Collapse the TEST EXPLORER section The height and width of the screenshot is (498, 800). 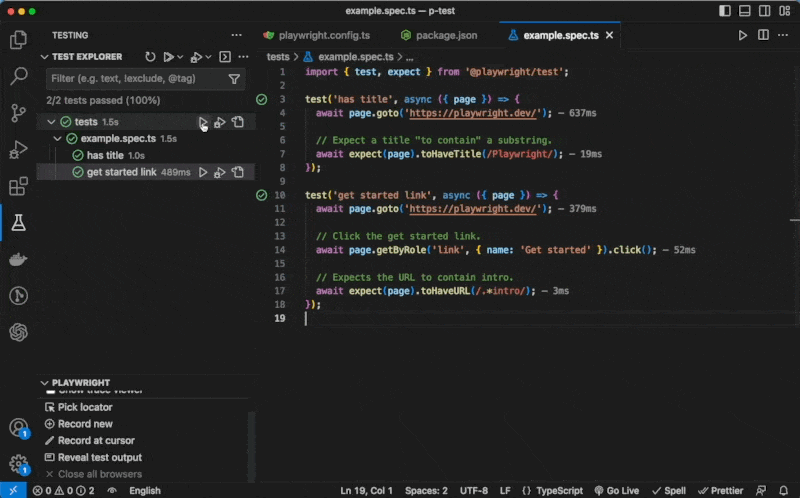(44, 57)
